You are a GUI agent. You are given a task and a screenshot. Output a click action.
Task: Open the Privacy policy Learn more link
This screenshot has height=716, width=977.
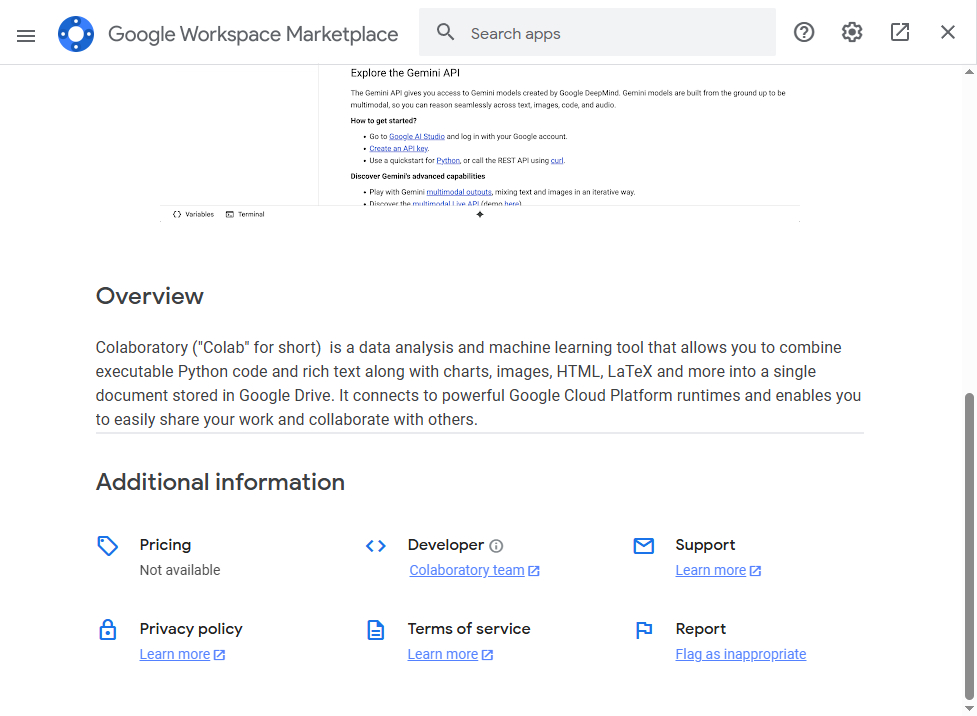point(175,654)
